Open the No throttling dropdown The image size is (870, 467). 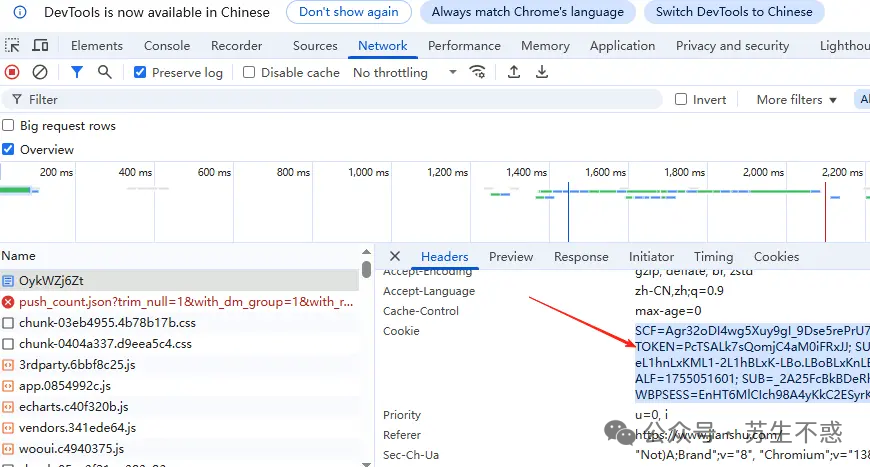[x=405, y=73]
